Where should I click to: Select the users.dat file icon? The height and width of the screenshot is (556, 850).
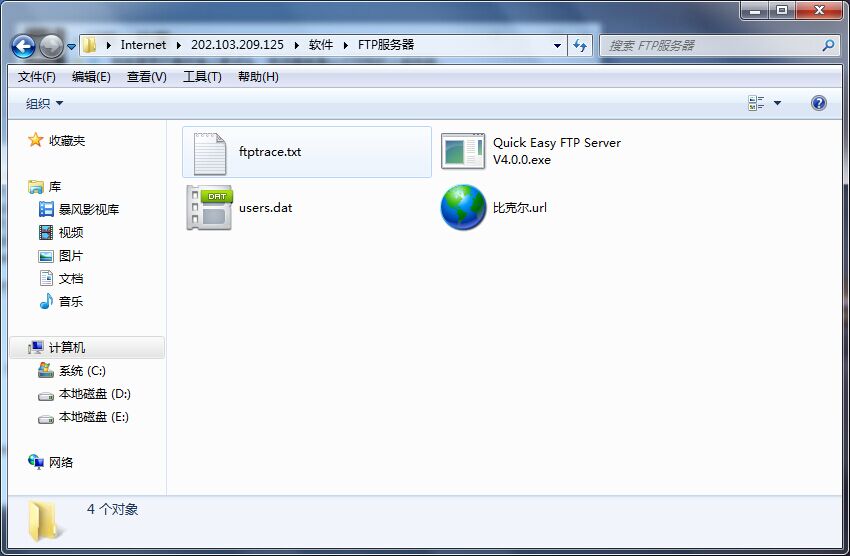tap(209, 208)
